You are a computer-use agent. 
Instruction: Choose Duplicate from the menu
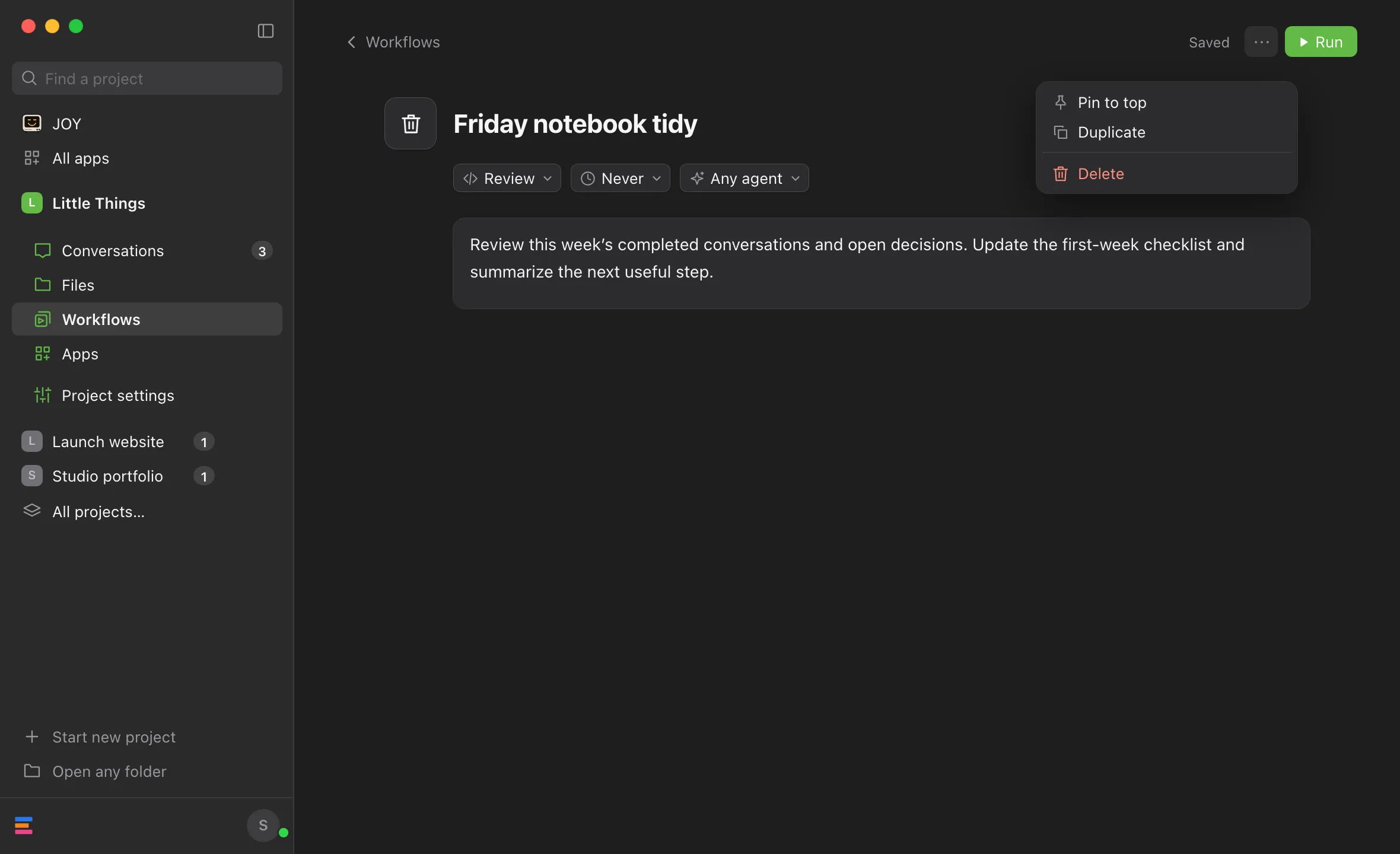(1166, 132)
